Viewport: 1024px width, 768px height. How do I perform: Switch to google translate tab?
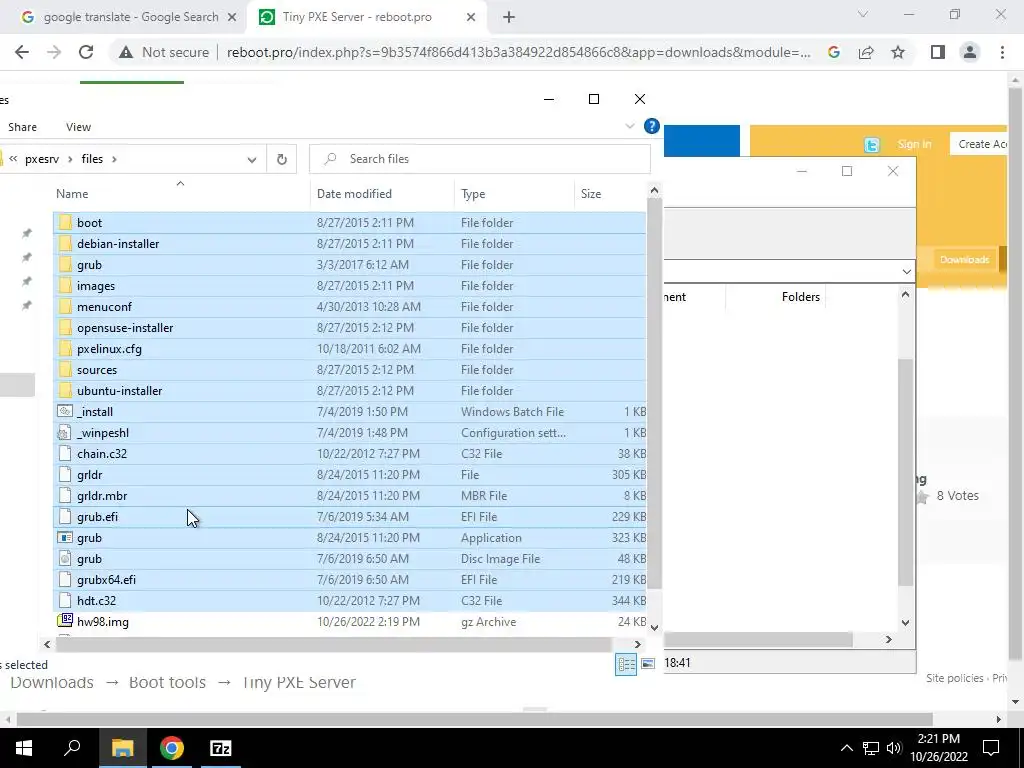[x=131, y=17]
